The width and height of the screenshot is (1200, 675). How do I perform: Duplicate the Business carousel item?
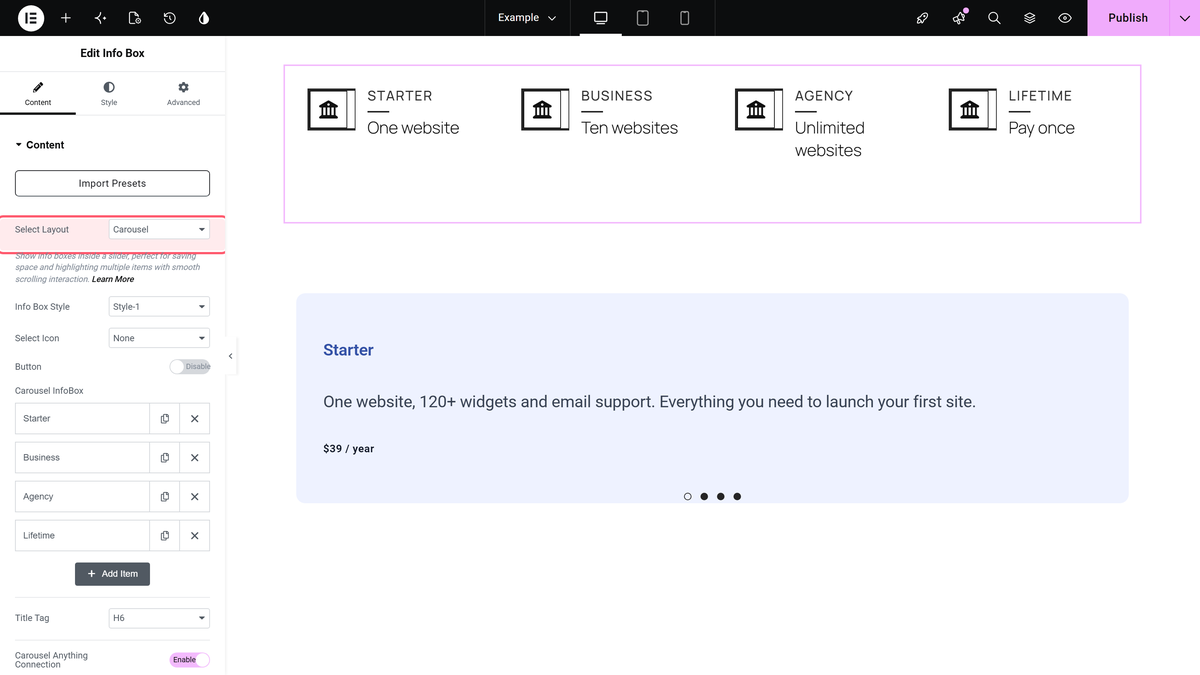pos(165,458)
